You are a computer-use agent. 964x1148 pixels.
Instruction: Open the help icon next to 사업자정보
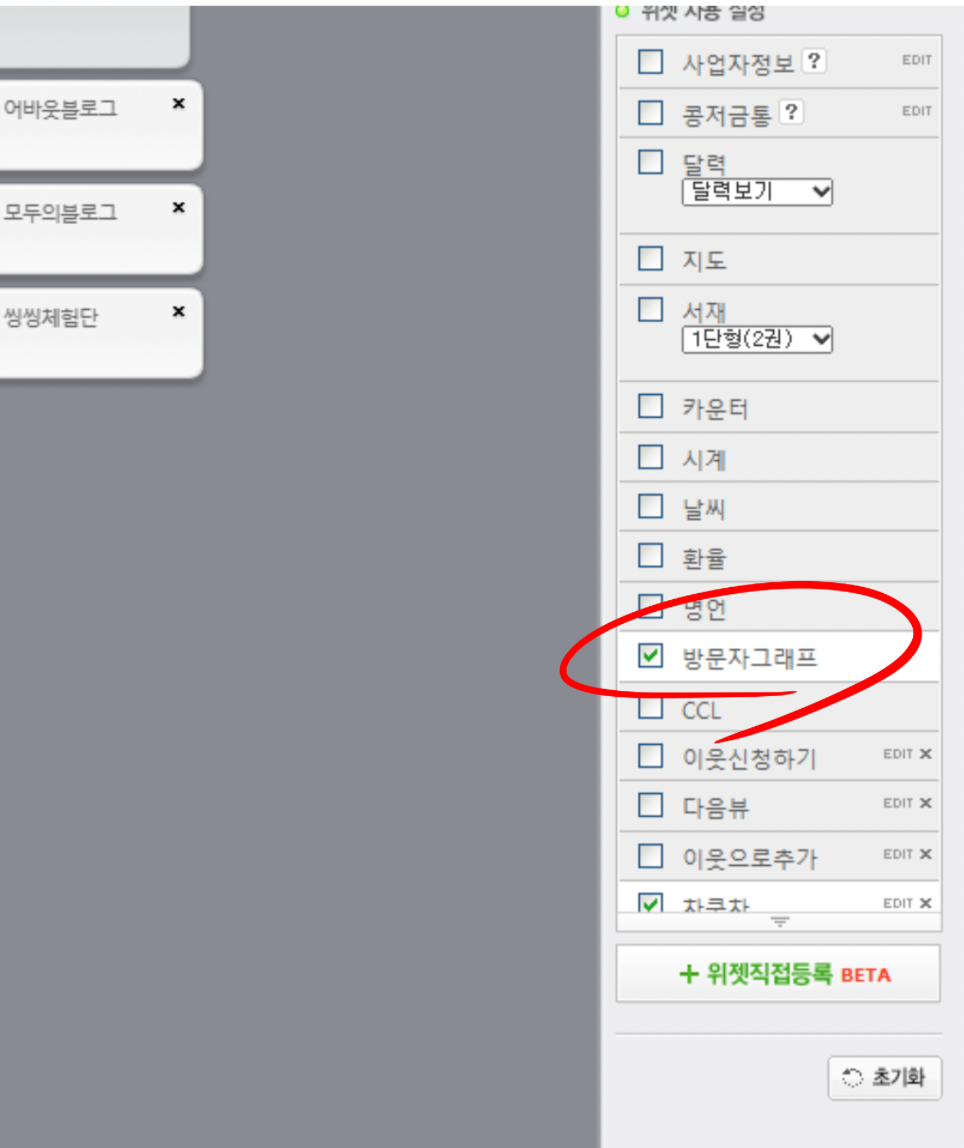click(x=814, y=61)
